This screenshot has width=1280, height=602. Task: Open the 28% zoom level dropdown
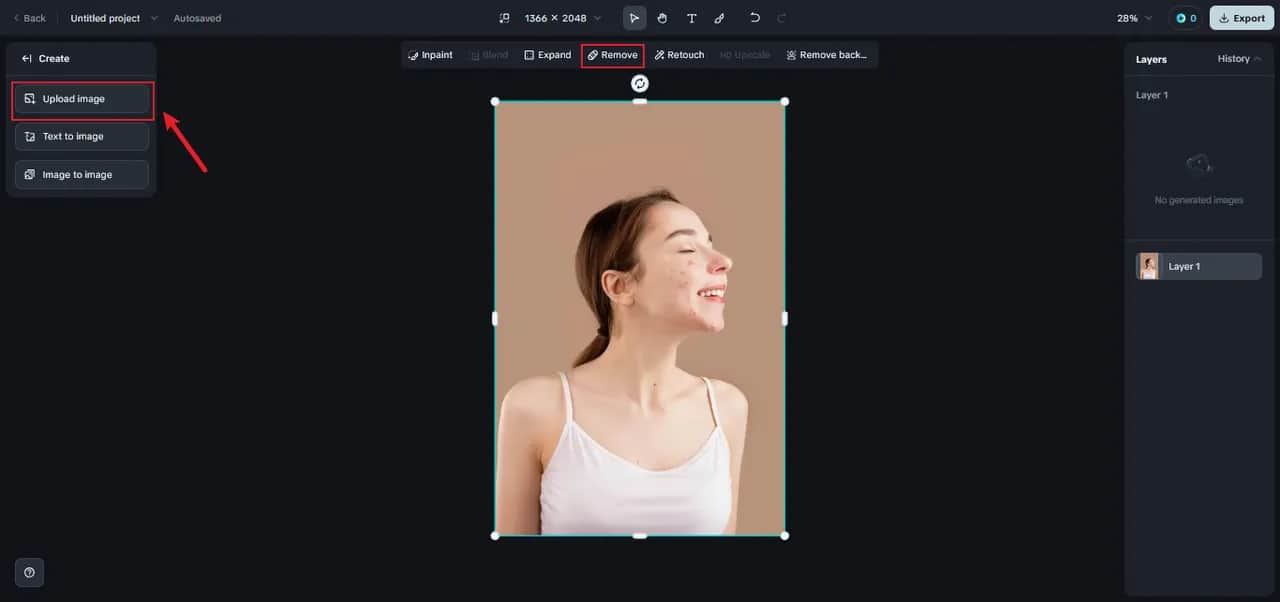[x=1134, y=18]
